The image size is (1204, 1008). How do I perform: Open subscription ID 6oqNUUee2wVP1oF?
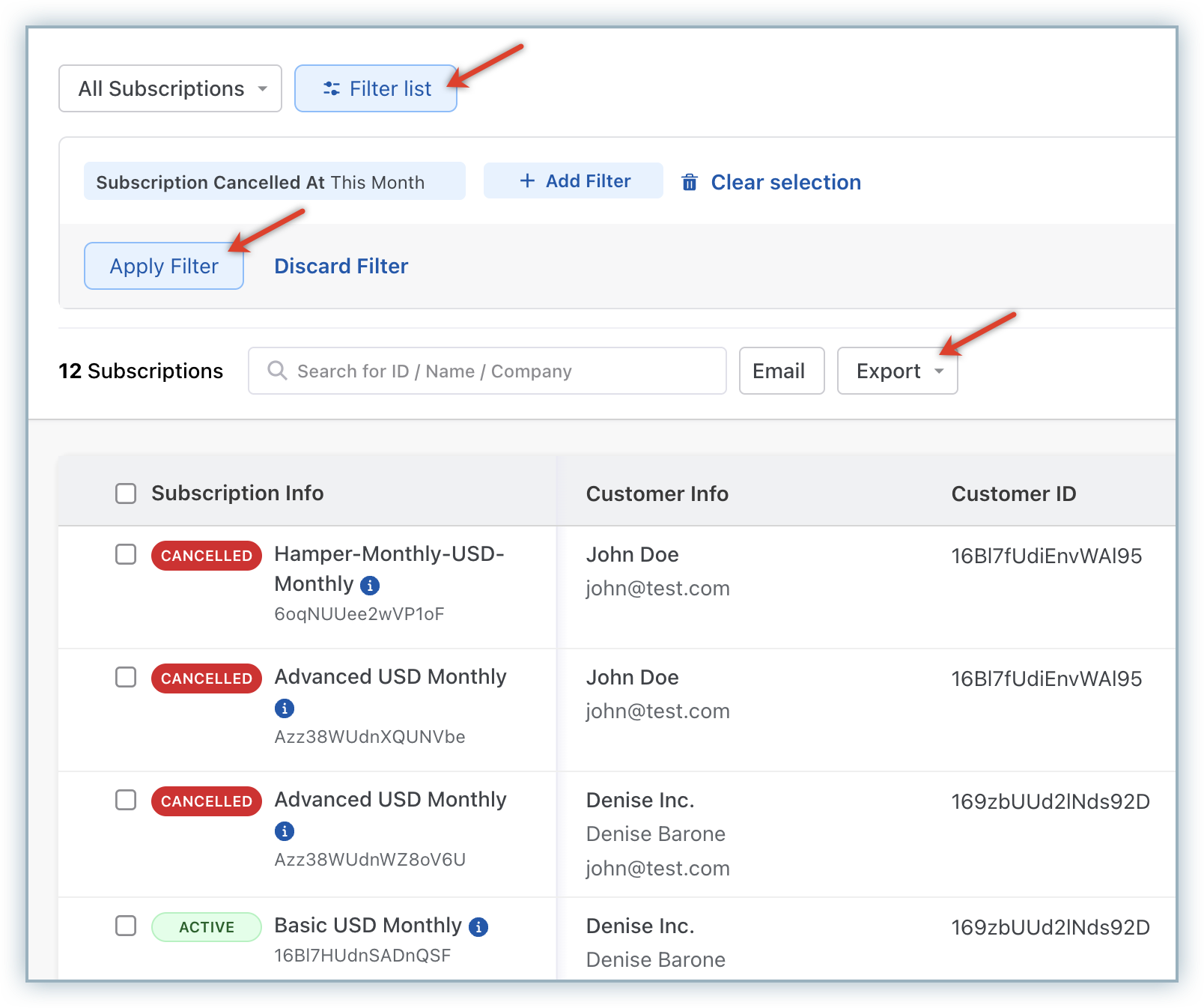click(x=359, y=615)
